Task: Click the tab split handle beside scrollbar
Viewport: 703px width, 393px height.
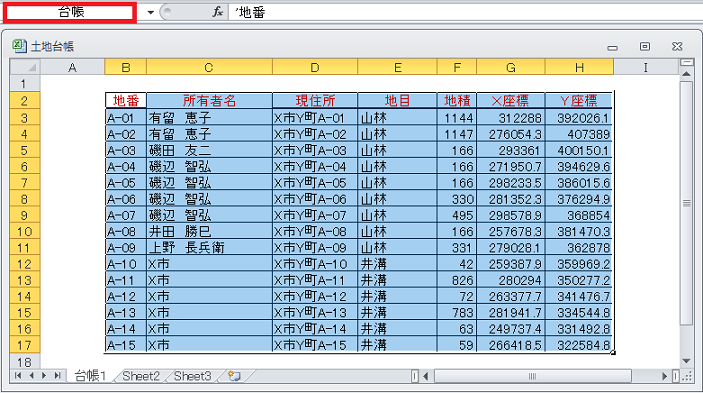Action: (x=415, y=376)
